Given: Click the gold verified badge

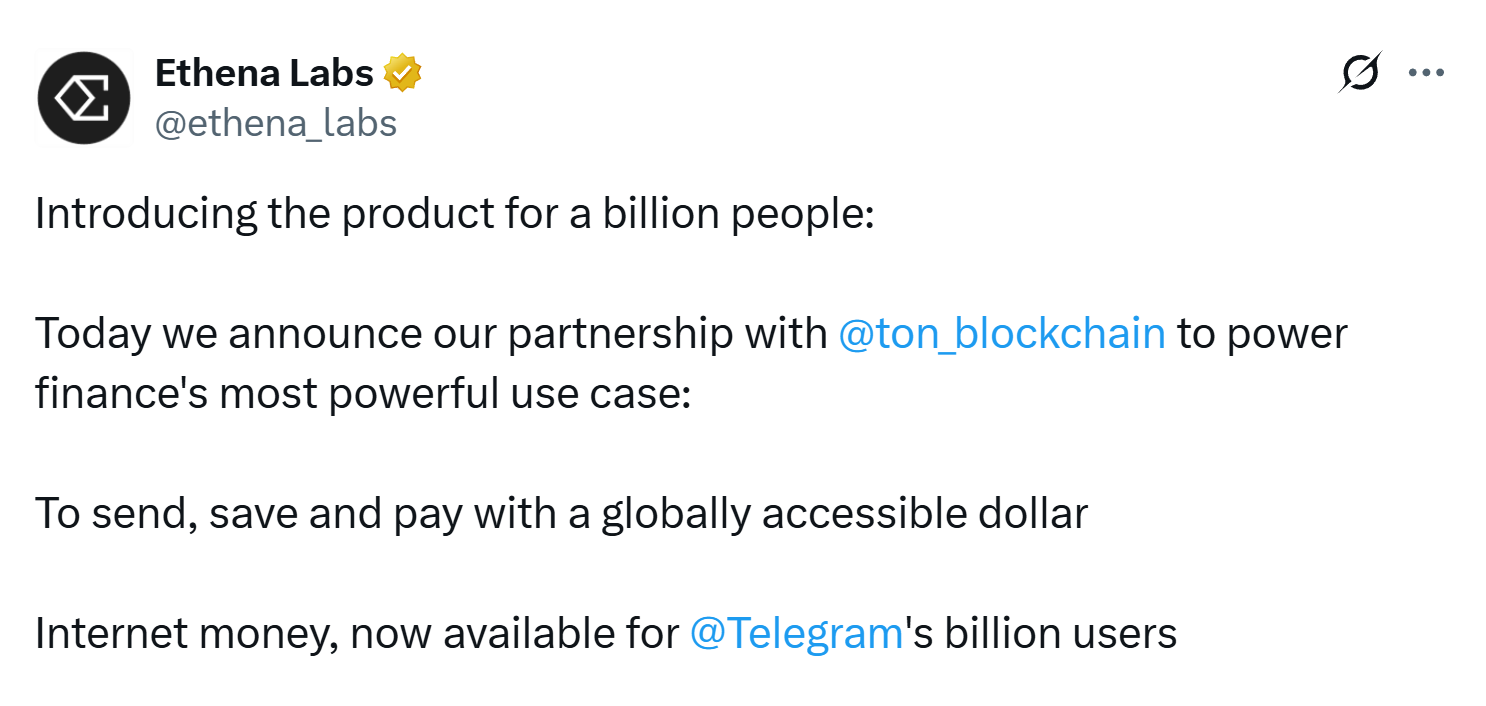Looking at the screenshot, I should point(402,73).
